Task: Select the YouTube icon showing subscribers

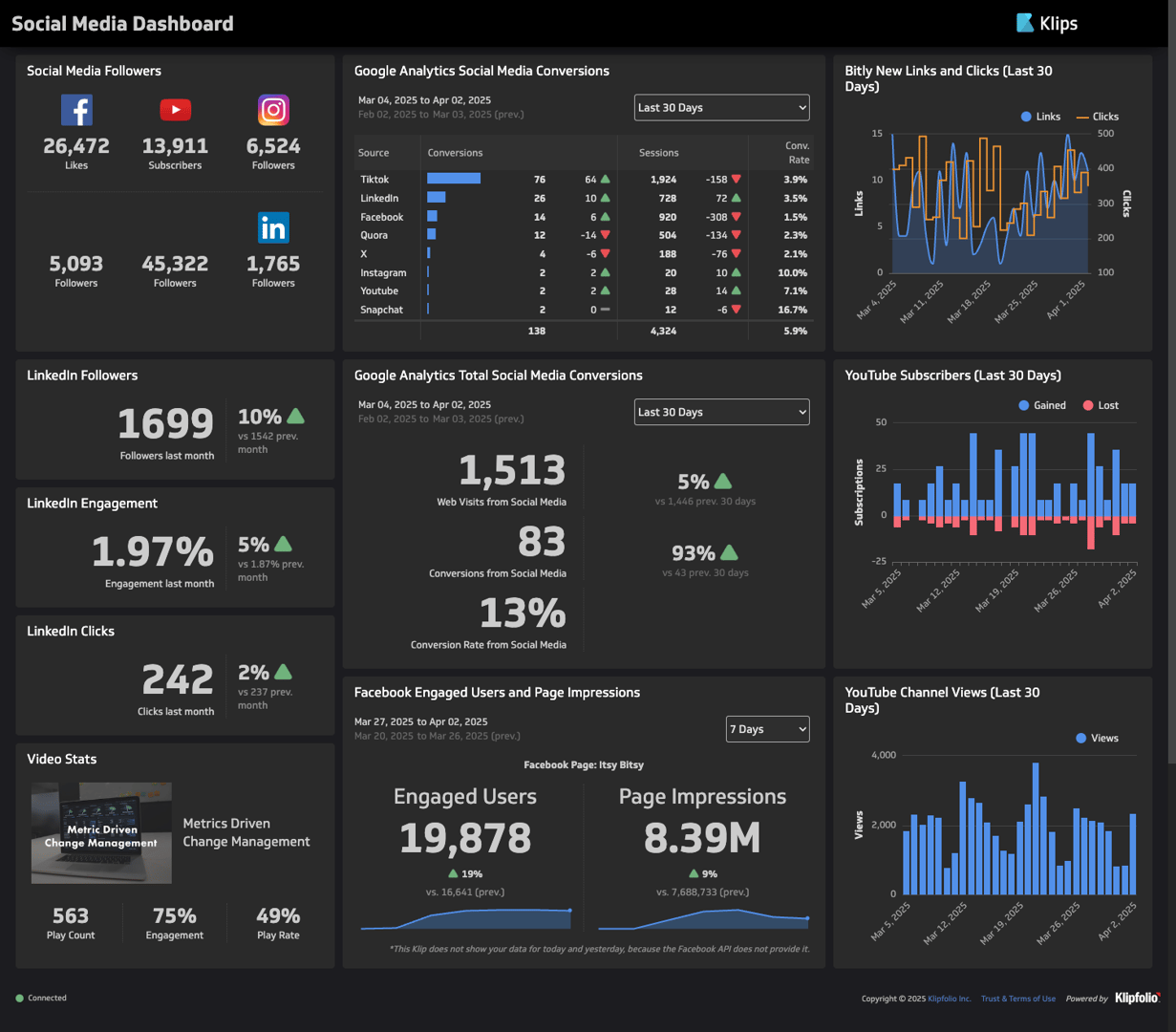Action: click(x=175, y=109)
